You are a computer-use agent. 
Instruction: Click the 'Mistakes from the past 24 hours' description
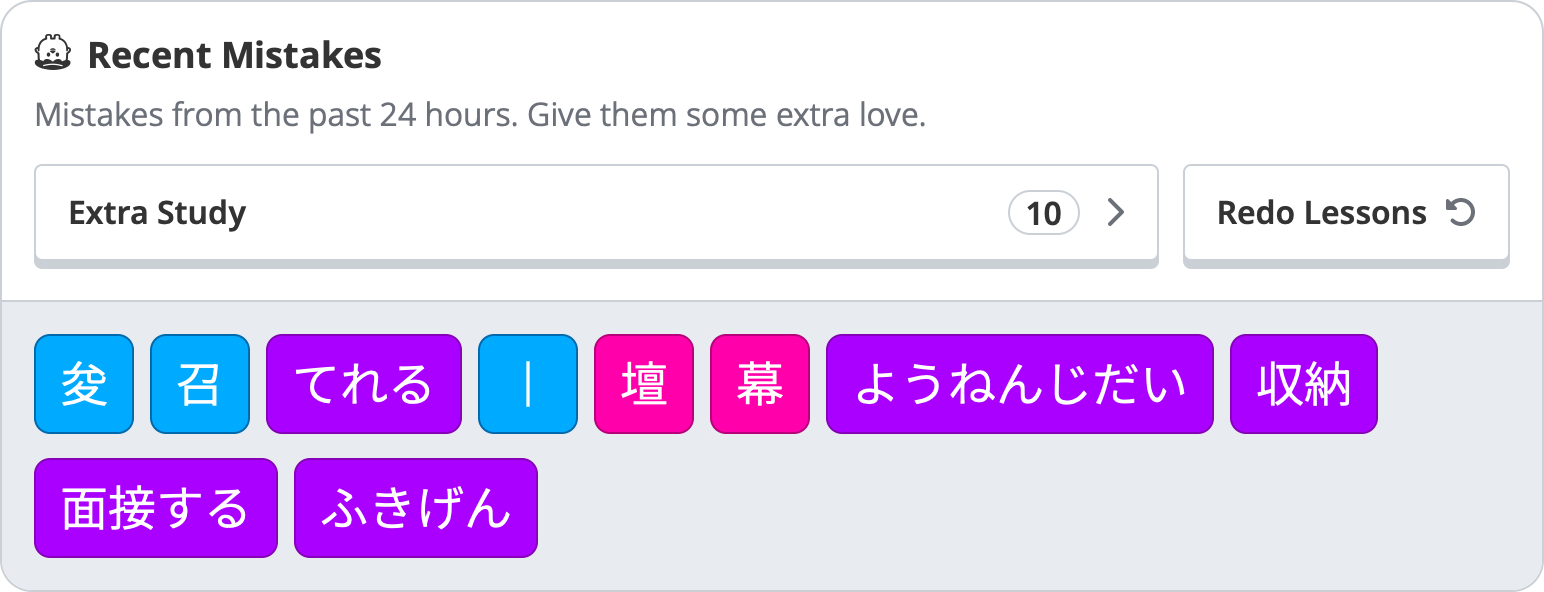(x=275, y=116)
